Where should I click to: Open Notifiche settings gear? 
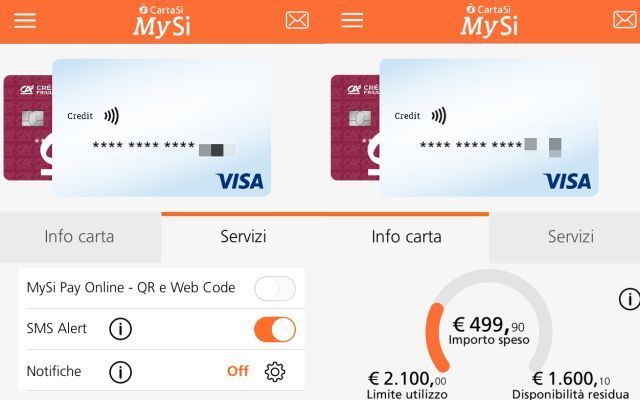pyautogui.click(x=275, y=371)
